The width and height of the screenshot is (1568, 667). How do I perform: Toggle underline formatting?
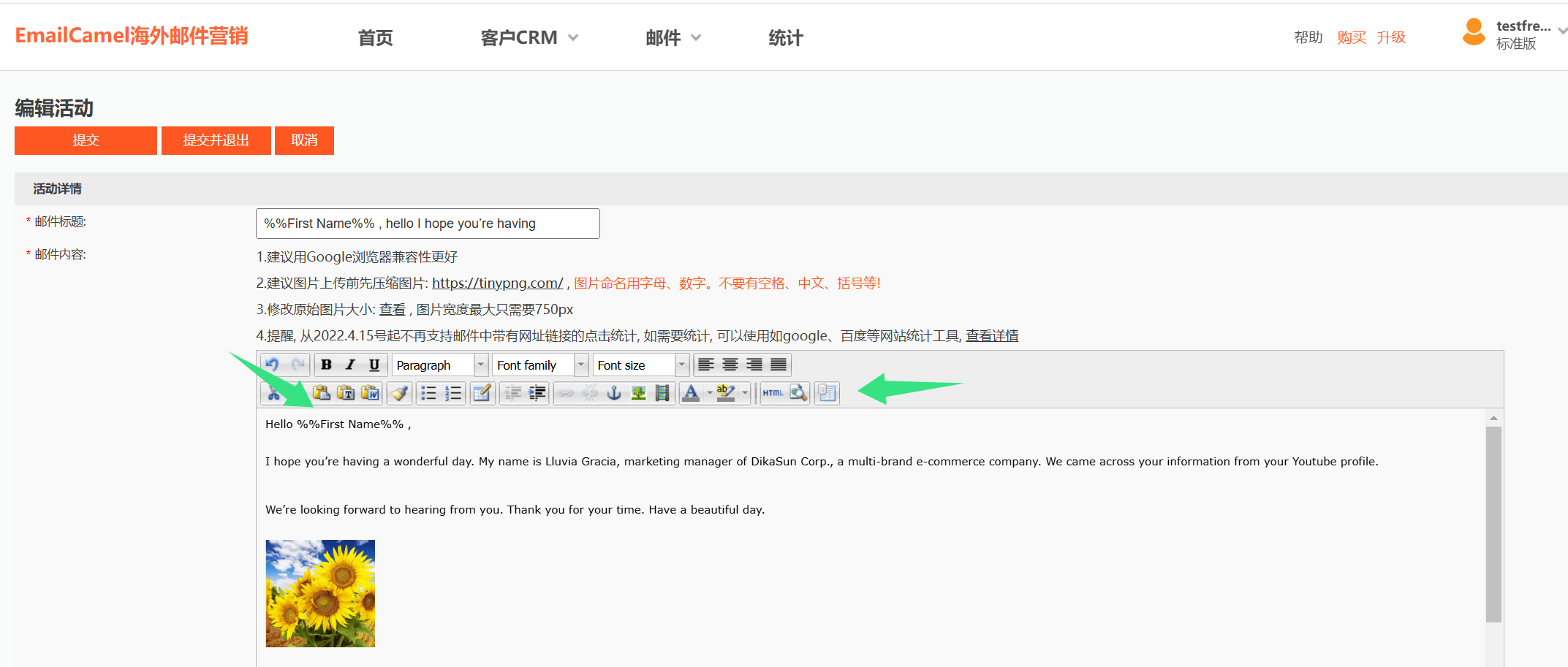pyautogui.click(x=374, y=365)
